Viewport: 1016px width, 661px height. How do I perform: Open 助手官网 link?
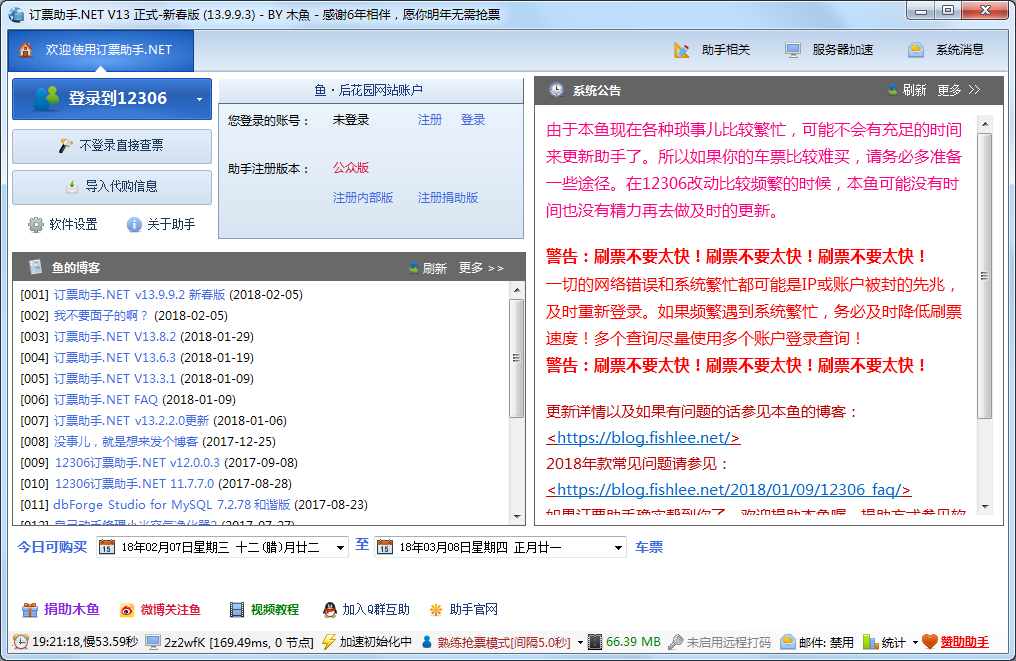(x=464, y=610)
